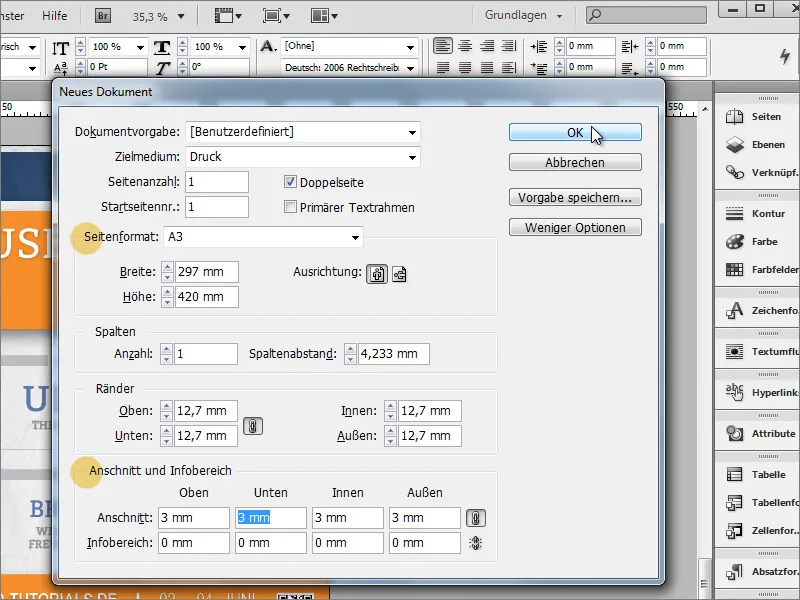Image resolution: width=800 pixels, height=600 pixels.
Task: Open the language Deutsch 2006 dropdown
Action: click(349, 68)
